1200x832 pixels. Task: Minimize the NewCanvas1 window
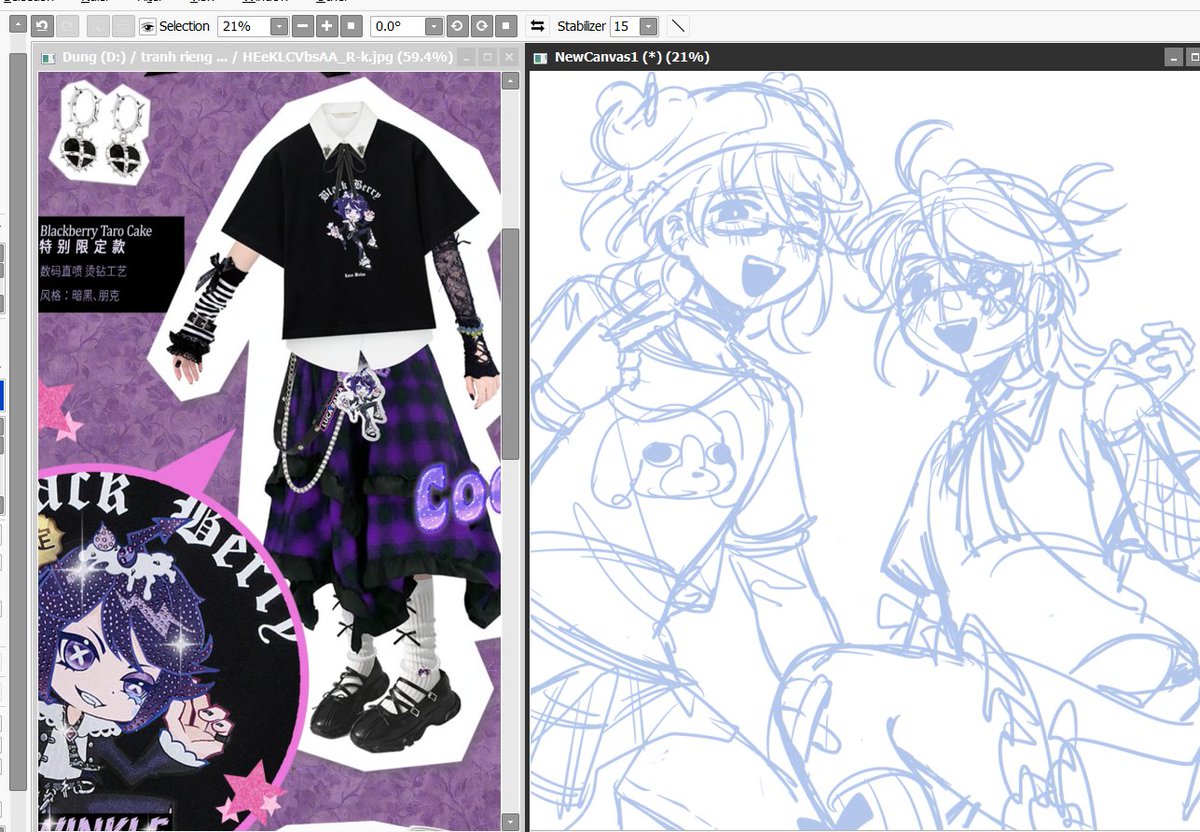[1174, 58]
